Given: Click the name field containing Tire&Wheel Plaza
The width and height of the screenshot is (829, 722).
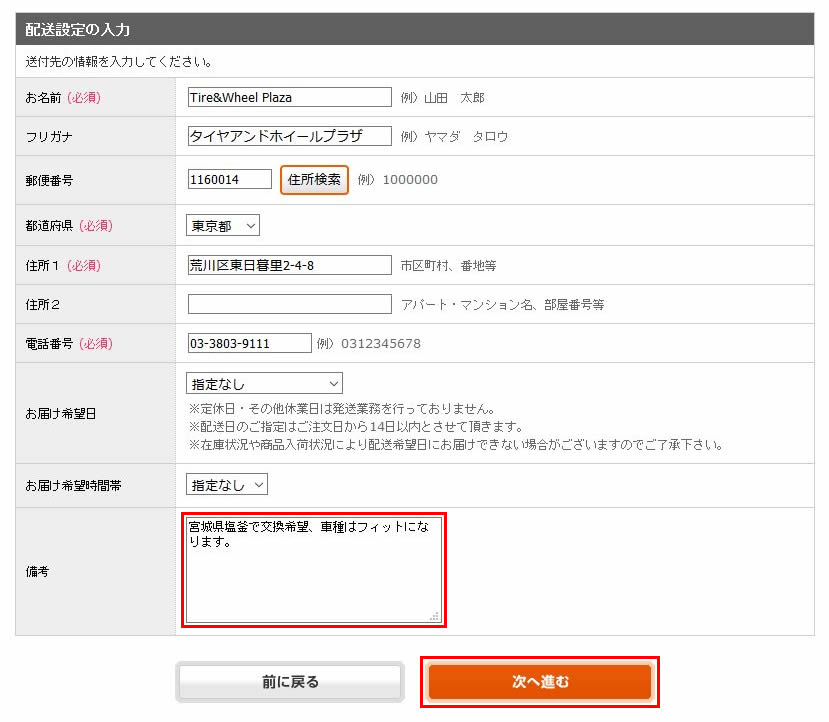Looking at the screenshot, I should tap(289, 97).
